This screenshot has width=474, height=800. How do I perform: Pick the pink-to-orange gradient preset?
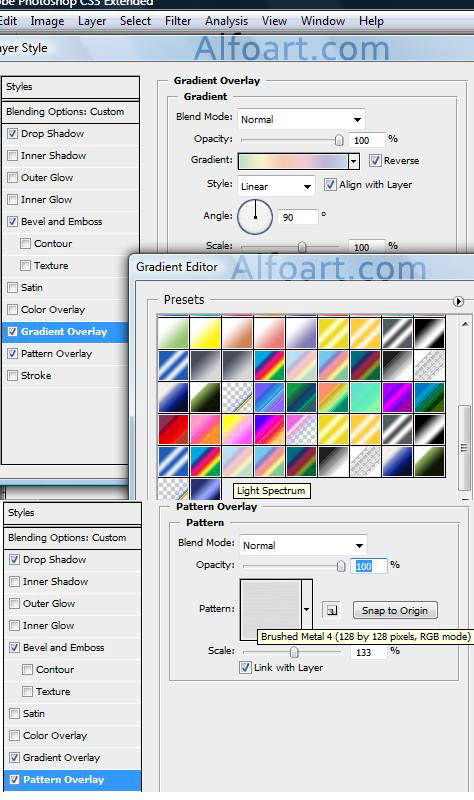205,429
